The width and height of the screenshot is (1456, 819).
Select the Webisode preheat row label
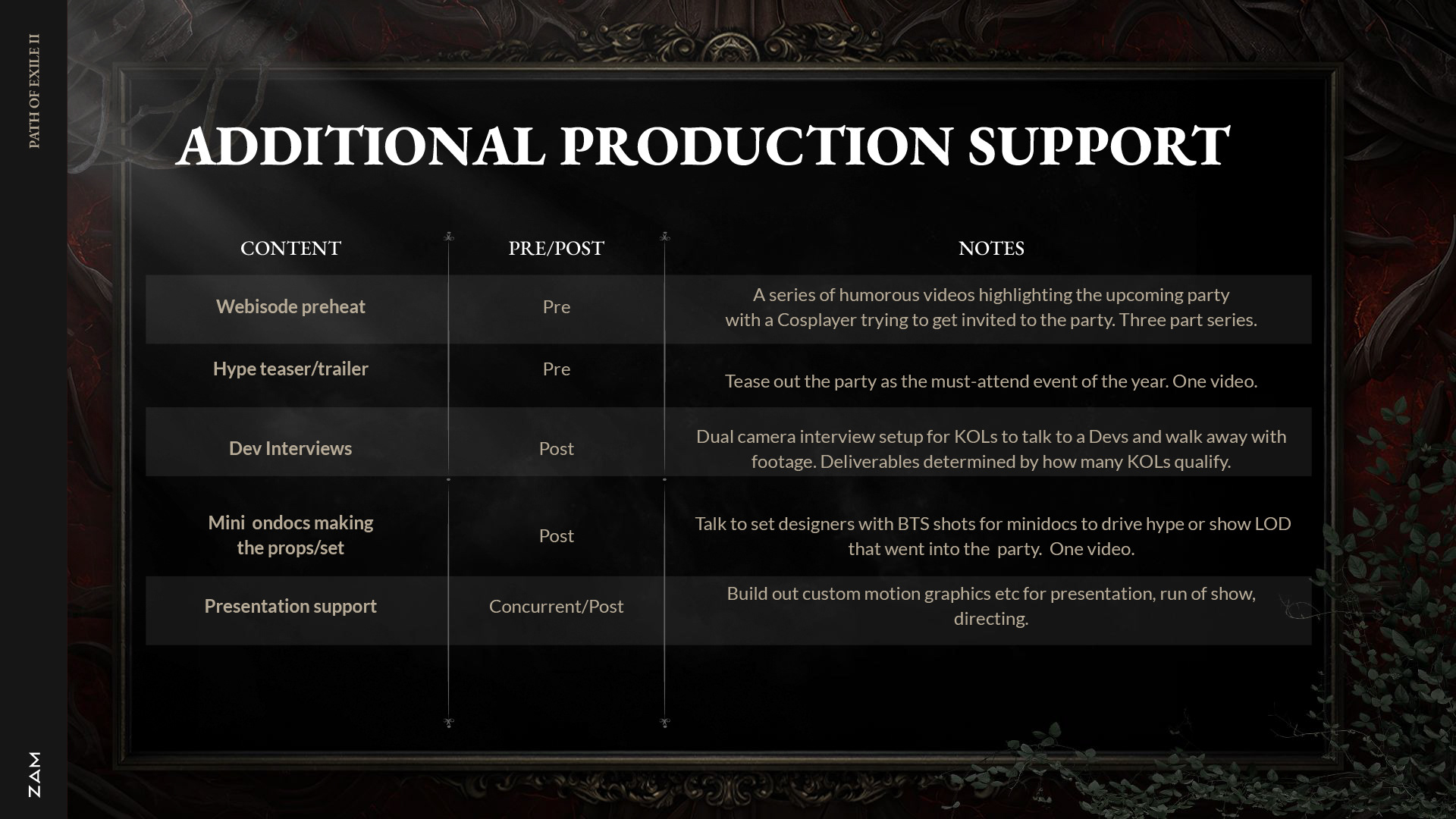tap(290, 306)
